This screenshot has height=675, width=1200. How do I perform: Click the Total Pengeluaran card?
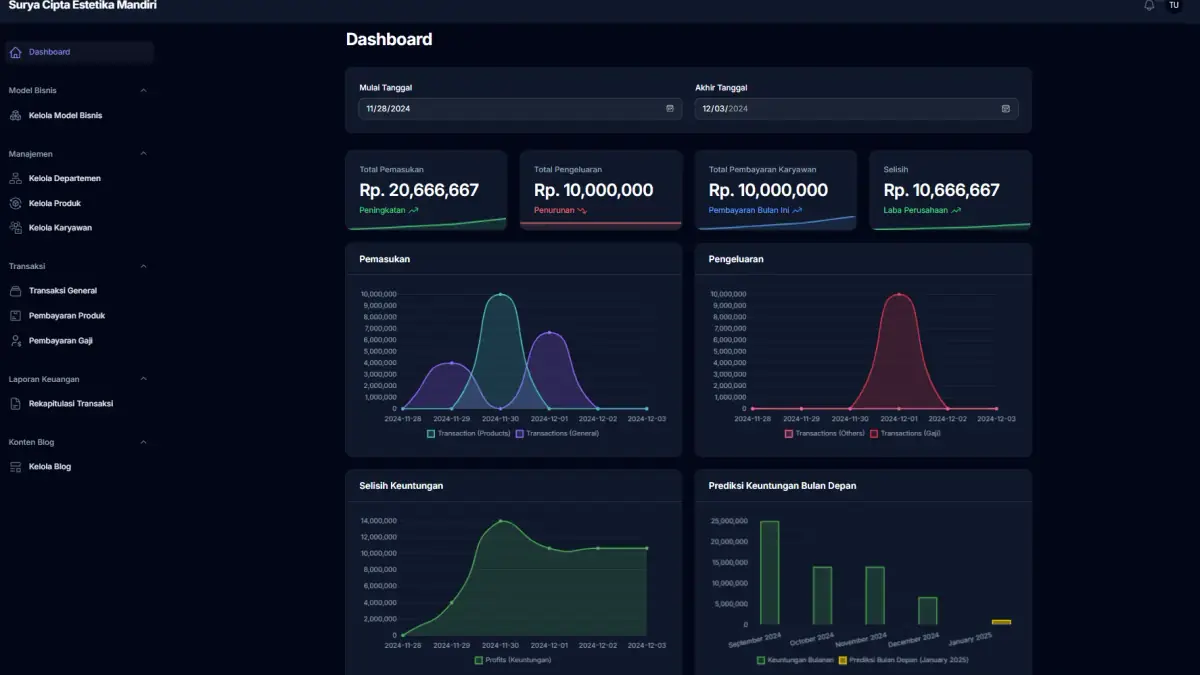[x=601, y=190]
